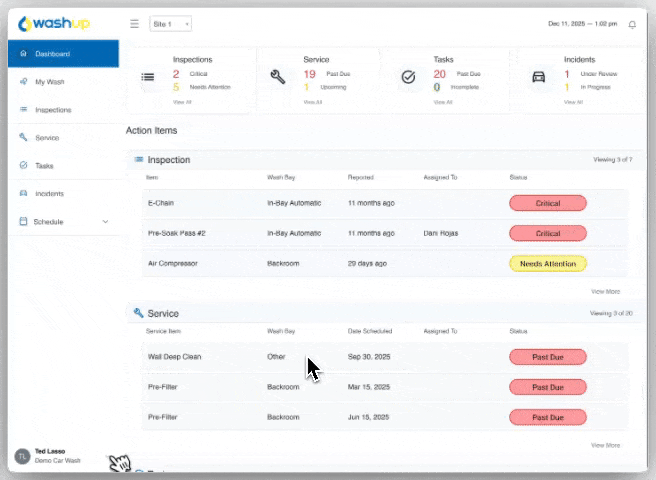The image size is (656, 480).
Task: Click the 19 Past Due service count
Action: (310, 74)
